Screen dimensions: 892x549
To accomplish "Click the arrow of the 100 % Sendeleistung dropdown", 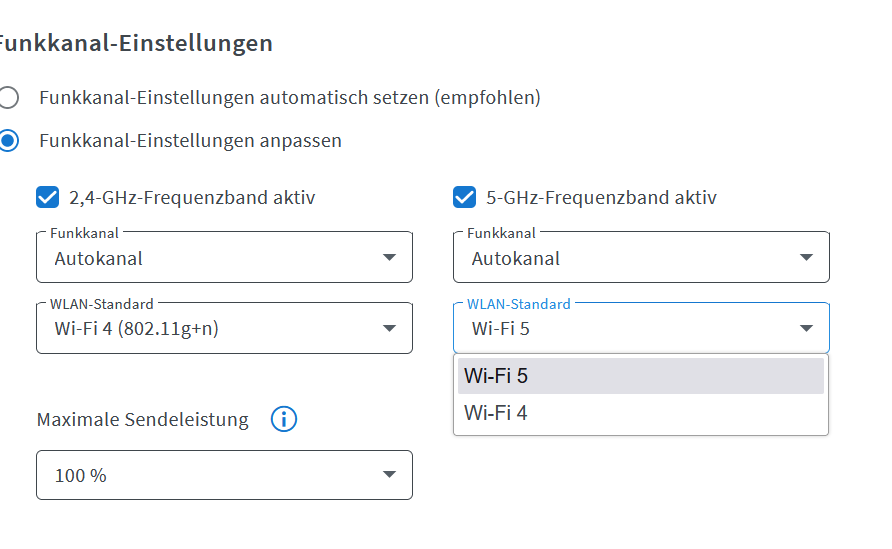I will pyautogui.click(x=390, y=475).
